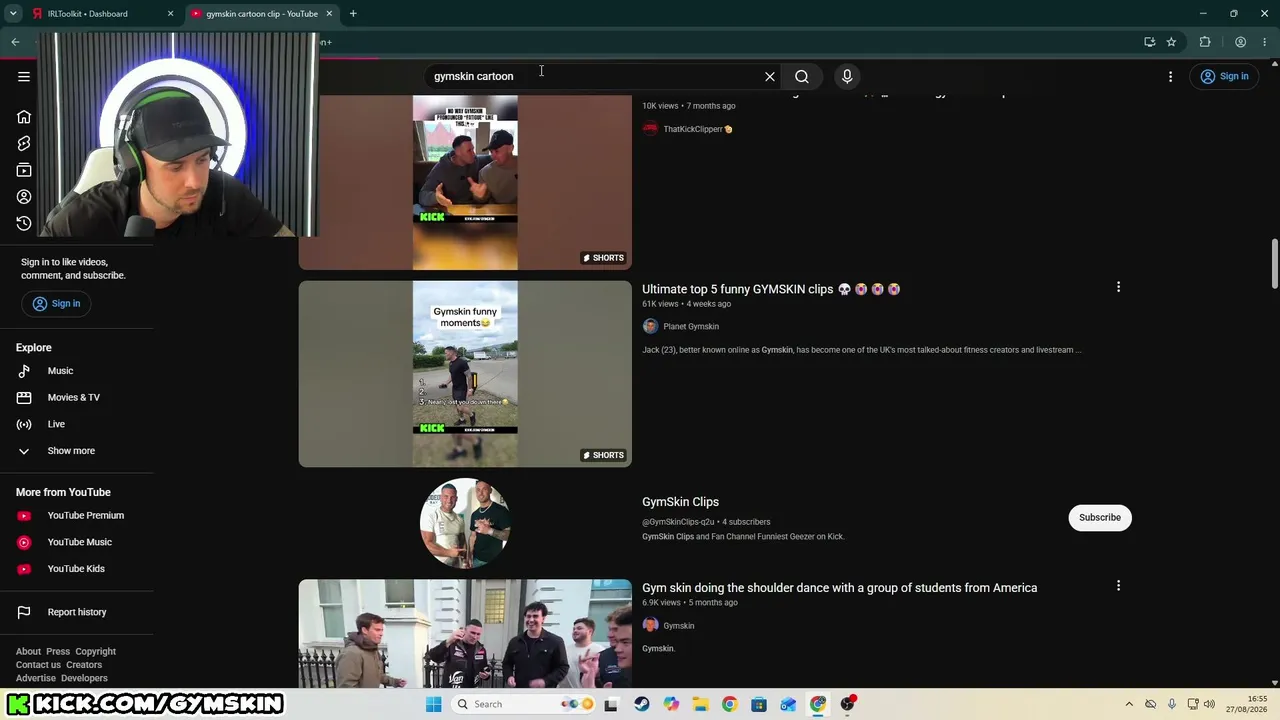Image resolution: width=1280 pixels, height=720 pixels.
Task: Select the gymskin cartoon clip YouTube tab
Action: [262, 14]
